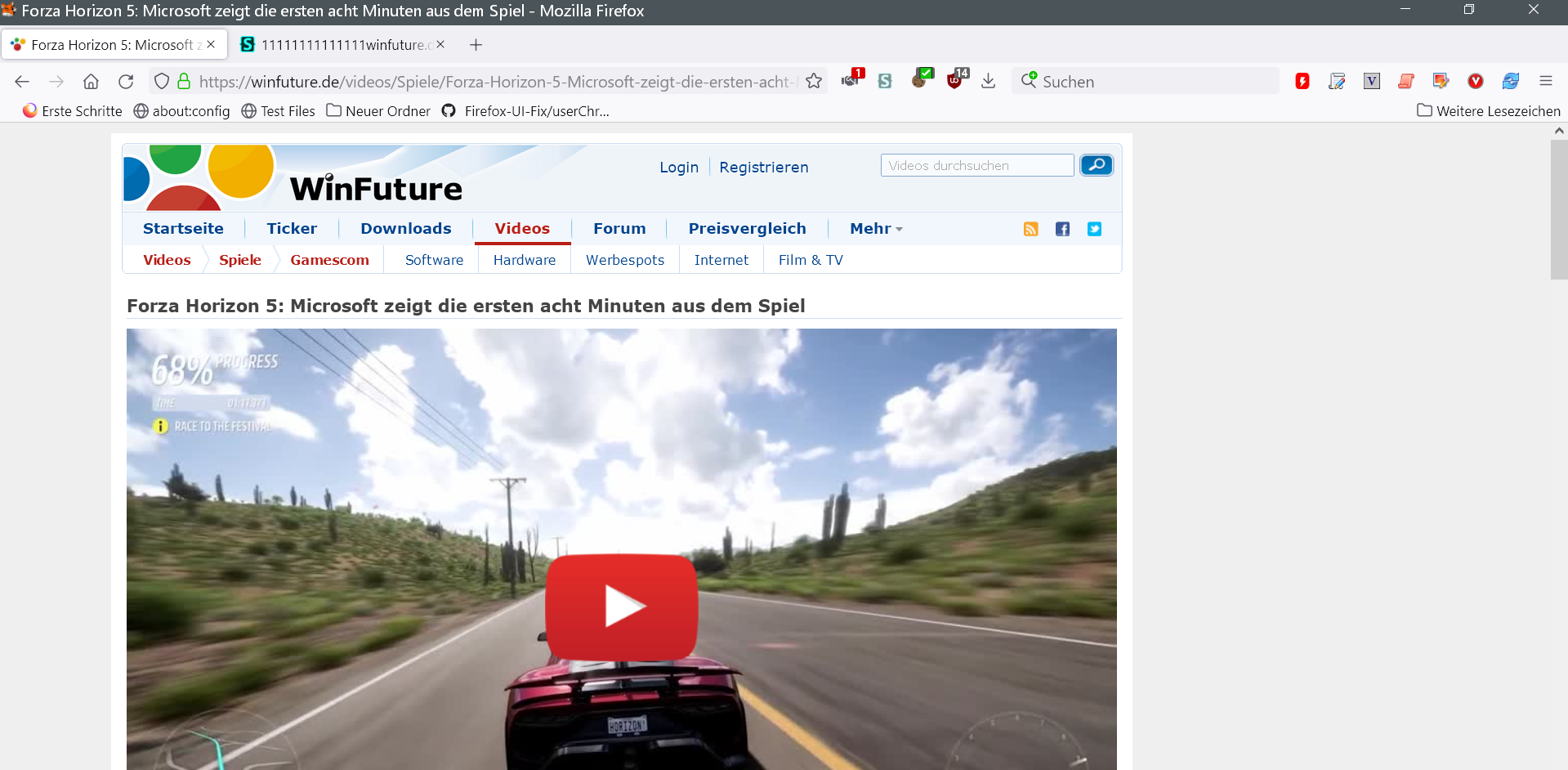
Task: Switch to the Forza Horizon 5 tab
Action: click(x=113, y=45)
